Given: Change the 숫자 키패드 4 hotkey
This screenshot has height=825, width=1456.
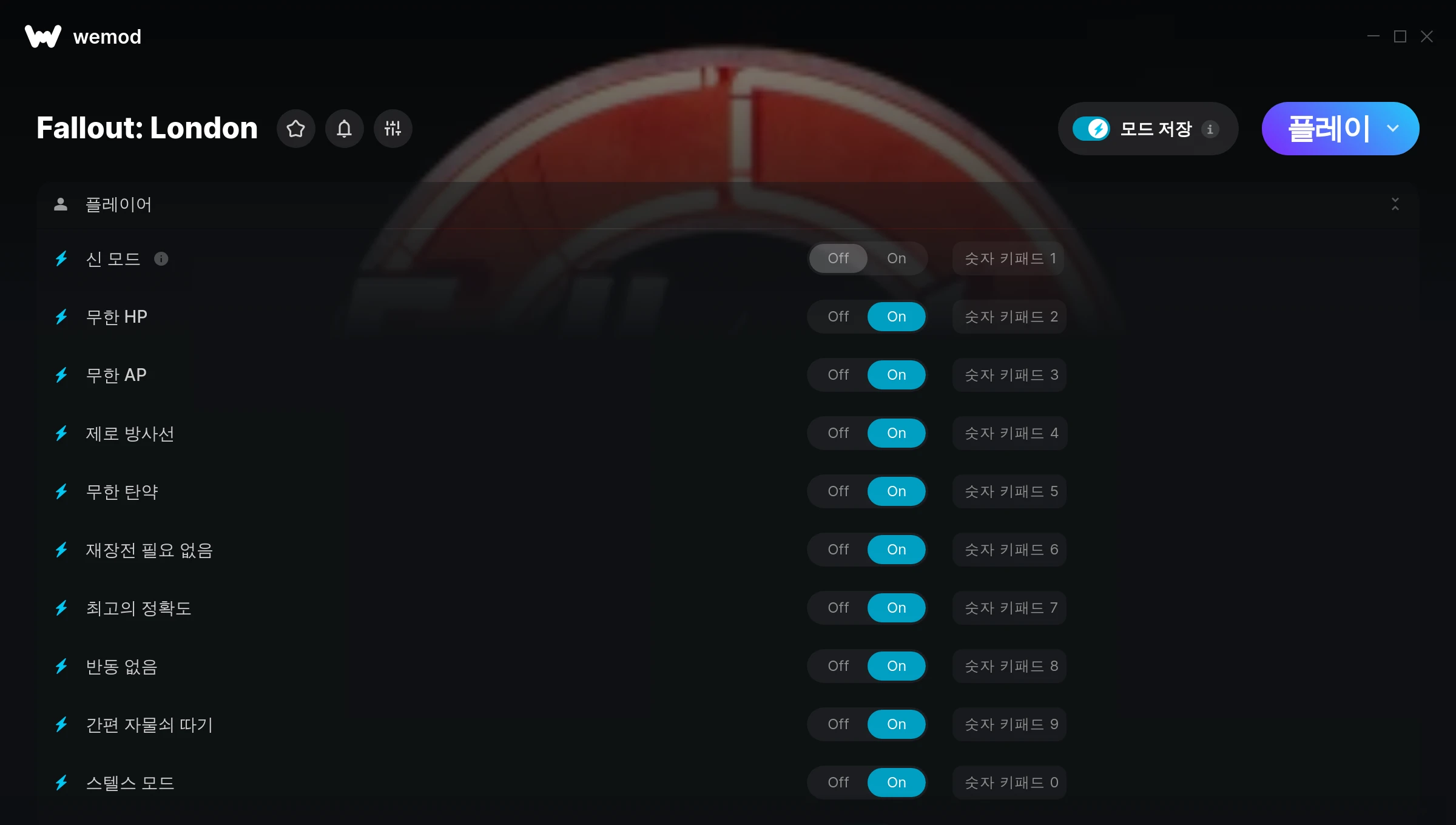Looking at the screenshot, I should click(x=1010, y=433).
